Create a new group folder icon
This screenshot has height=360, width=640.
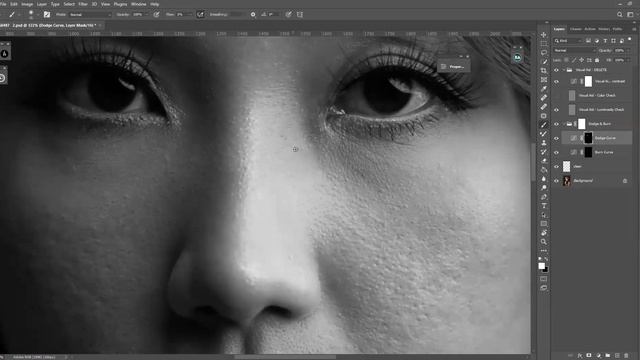pos(608,356)
